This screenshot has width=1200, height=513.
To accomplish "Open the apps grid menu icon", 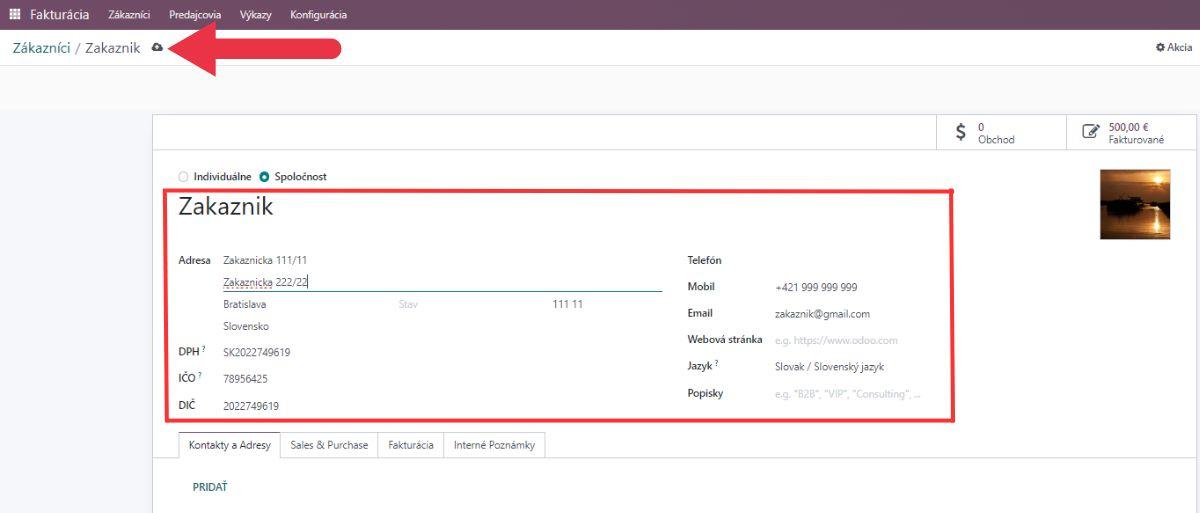I will coord(14,15).
